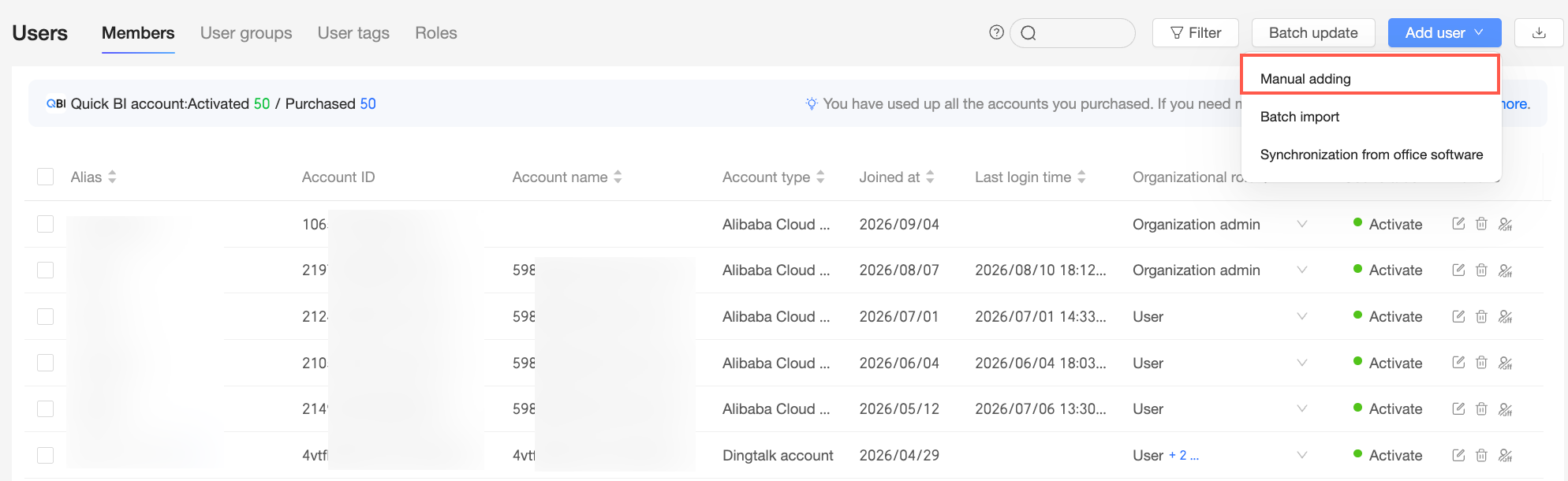The width and height of the screenshot is (1568, 481).
Task: Tick the select-all checkbox in table header
Action: click(46, 177)
